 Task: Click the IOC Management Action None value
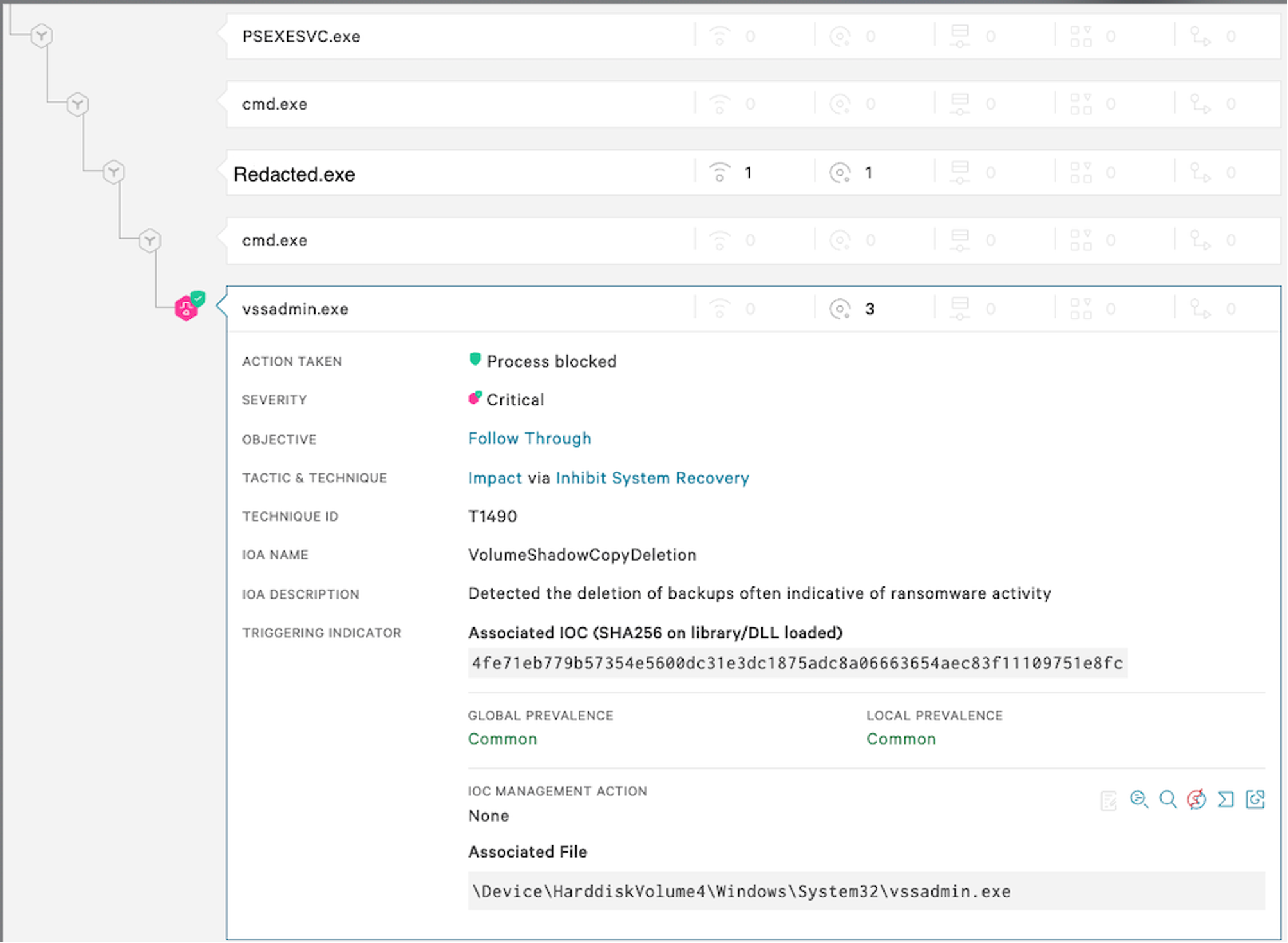pyautogui.click(x=488, y=816)
